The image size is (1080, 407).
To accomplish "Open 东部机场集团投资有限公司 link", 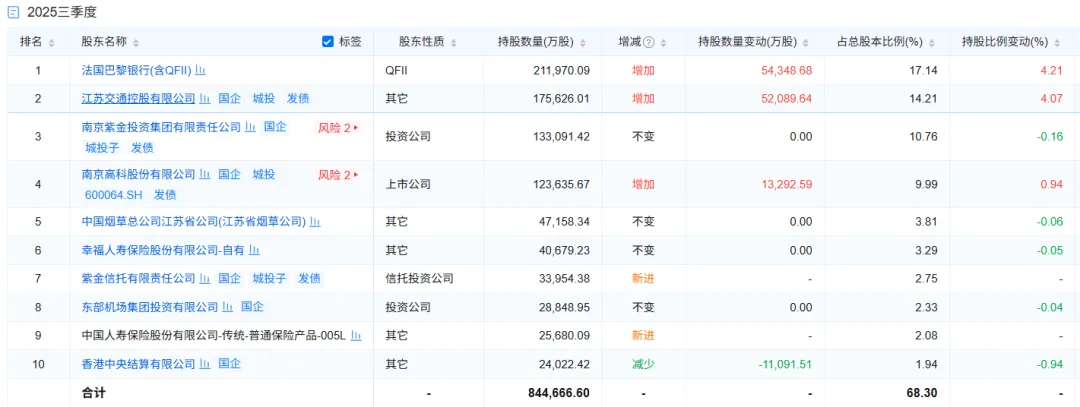I will coord(149,306).
